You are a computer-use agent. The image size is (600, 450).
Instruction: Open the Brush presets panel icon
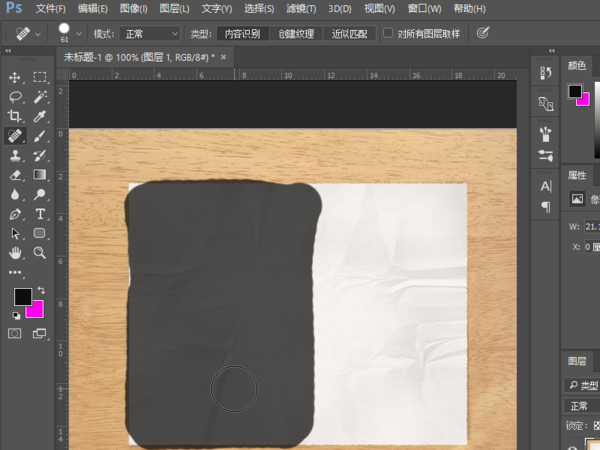click(545, 134)
